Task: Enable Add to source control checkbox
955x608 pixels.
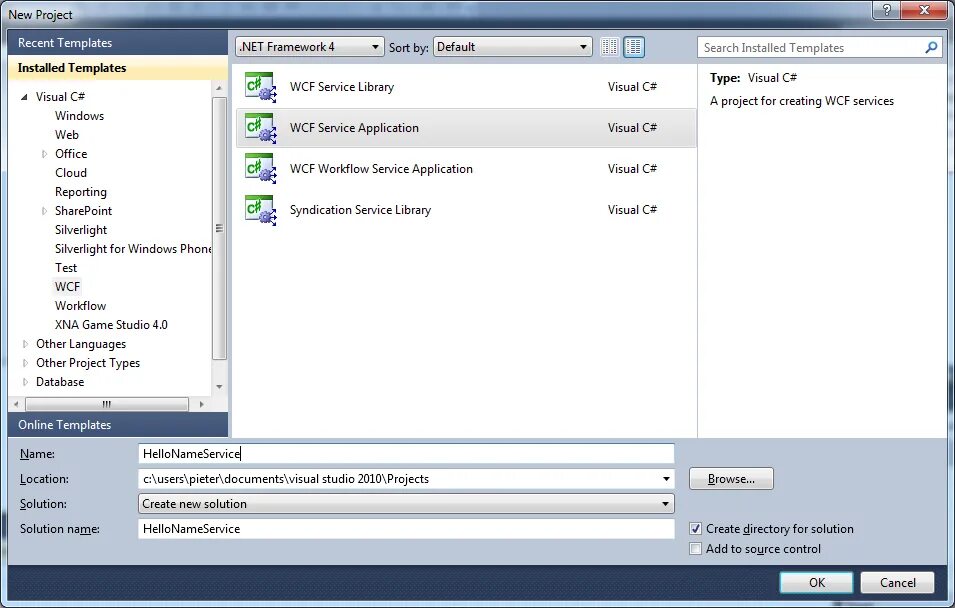Action: point(695,549)
